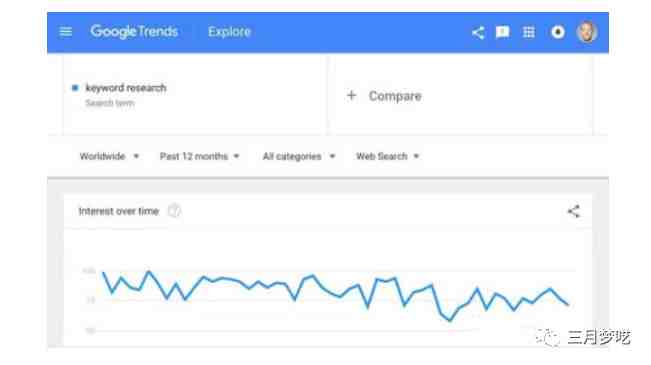The height and width of the screenshot is (365, 651).
Task: Expand the All categories dropdown
Action: tap(299, 157)
